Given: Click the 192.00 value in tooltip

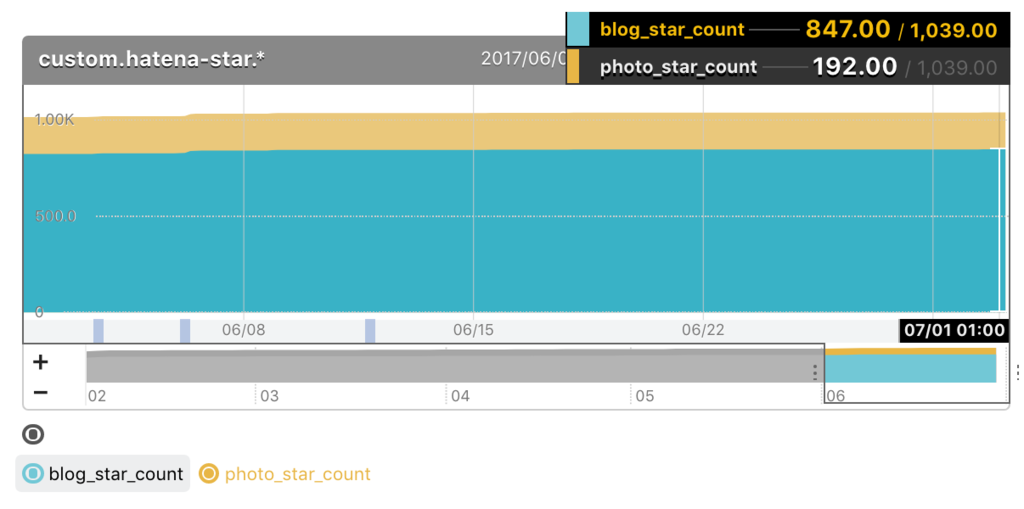Looking at the screenshot, I should tap(854, 67).
